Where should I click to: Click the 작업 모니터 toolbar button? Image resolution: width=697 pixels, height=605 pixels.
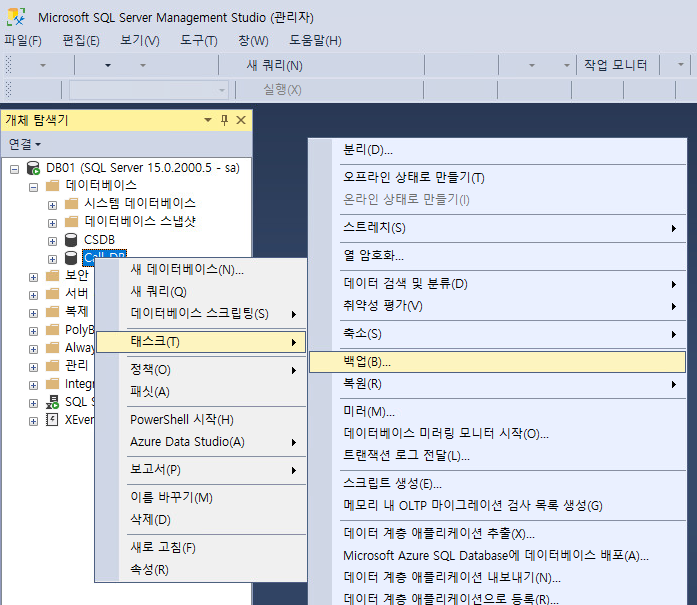click(615, 65)
